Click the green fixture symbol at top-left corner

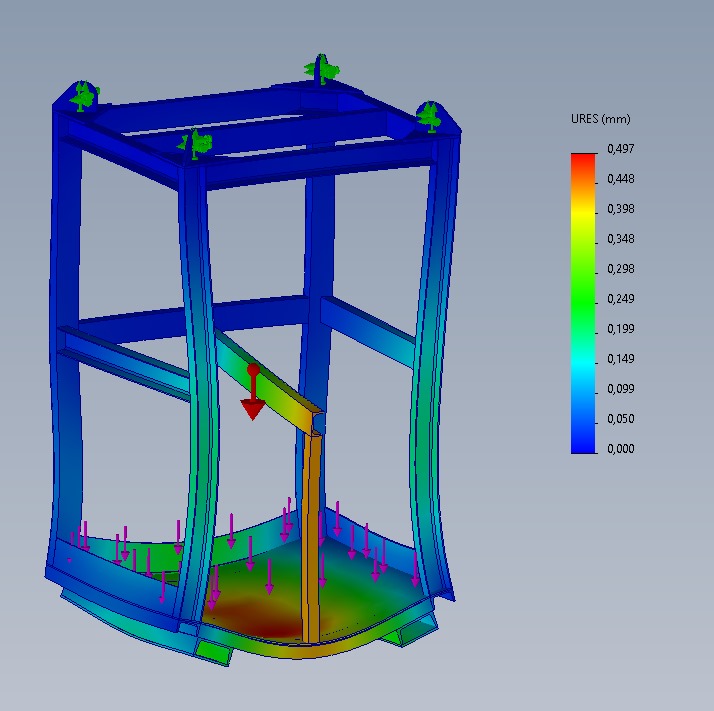84,97
